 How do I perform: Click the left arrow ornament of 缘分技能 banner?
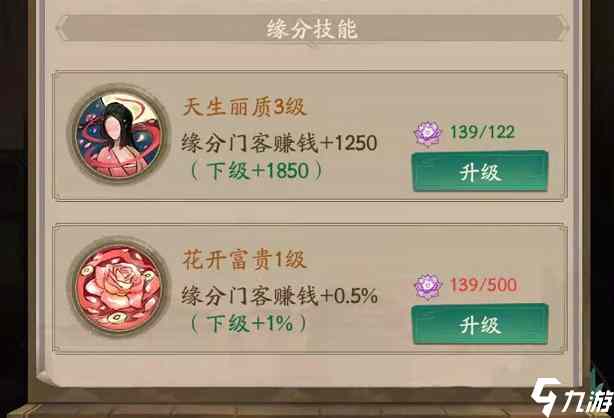click(x=63, y=28)
